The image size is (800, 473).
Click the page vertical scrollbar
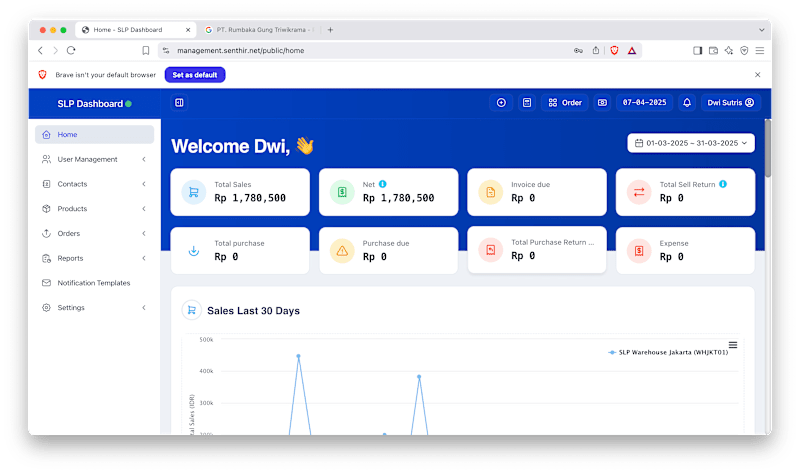coord(768,148)
